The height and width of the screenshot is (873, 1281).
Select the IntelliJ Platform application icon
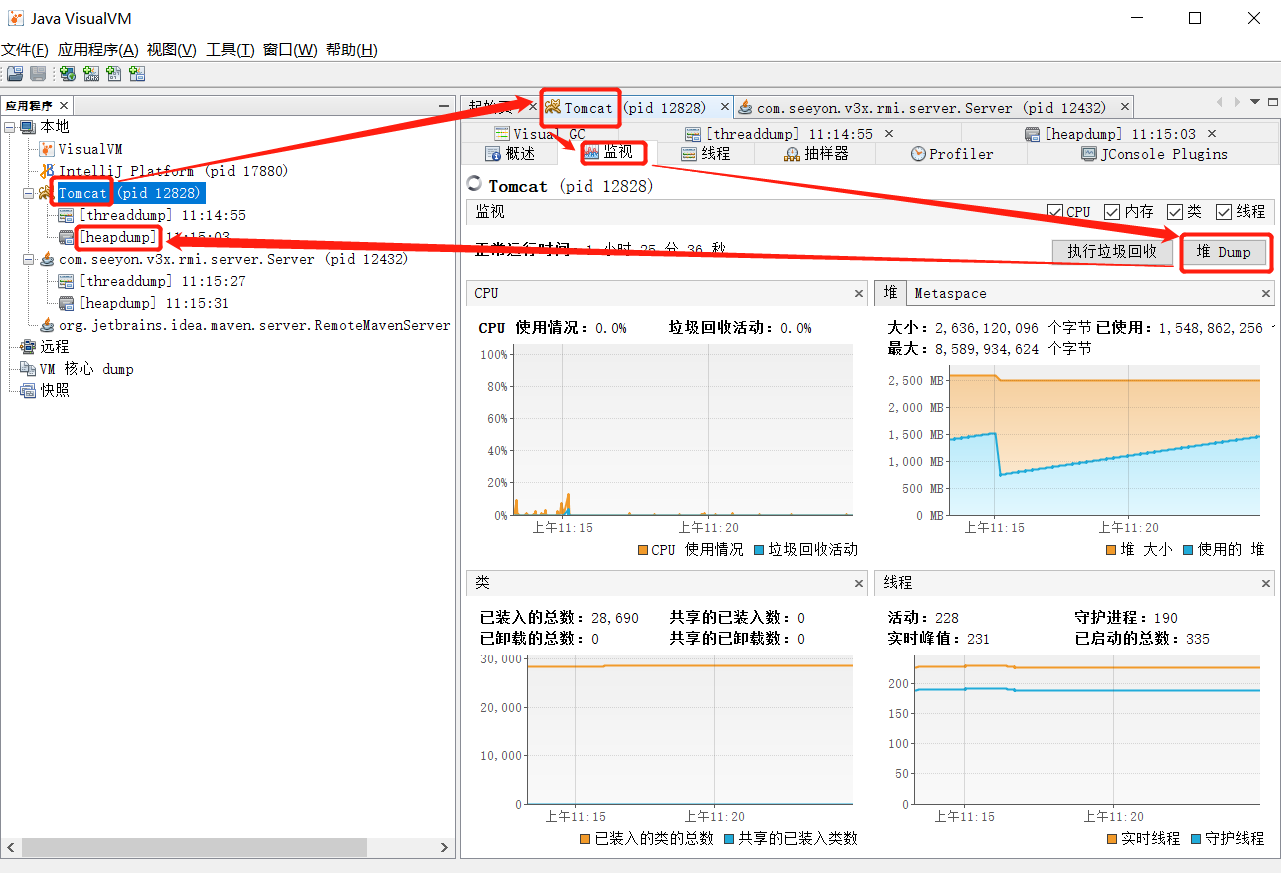point(47,171)
